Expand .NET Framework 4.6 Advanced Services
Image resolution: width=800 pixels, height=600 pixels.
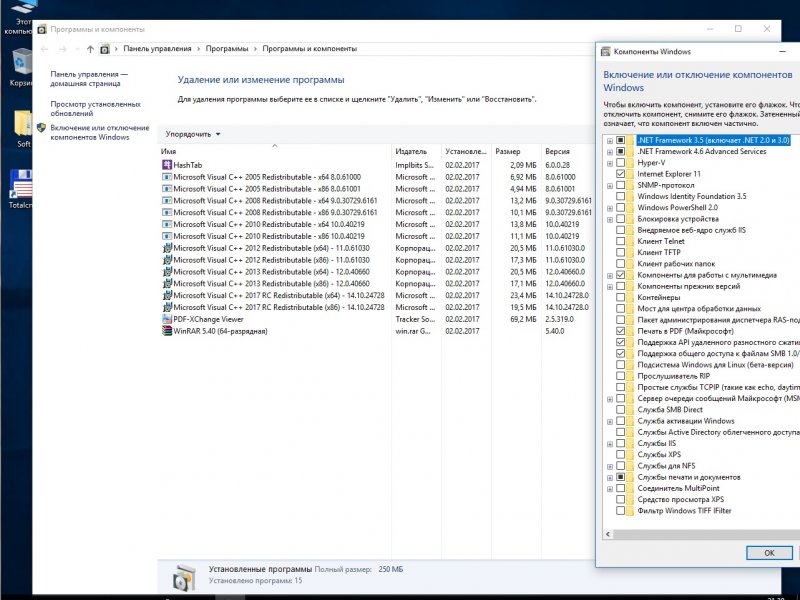pyautogui.click(x=610, y=152)
